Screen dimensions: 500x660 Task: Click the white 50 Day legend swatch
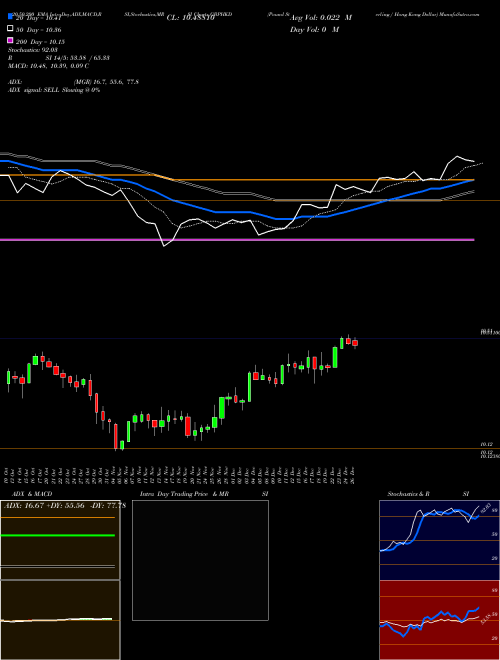[10, 29]
